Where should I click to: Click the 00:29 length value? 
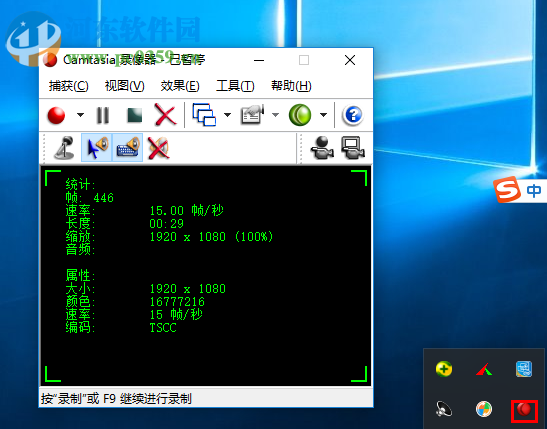[166, 224]
